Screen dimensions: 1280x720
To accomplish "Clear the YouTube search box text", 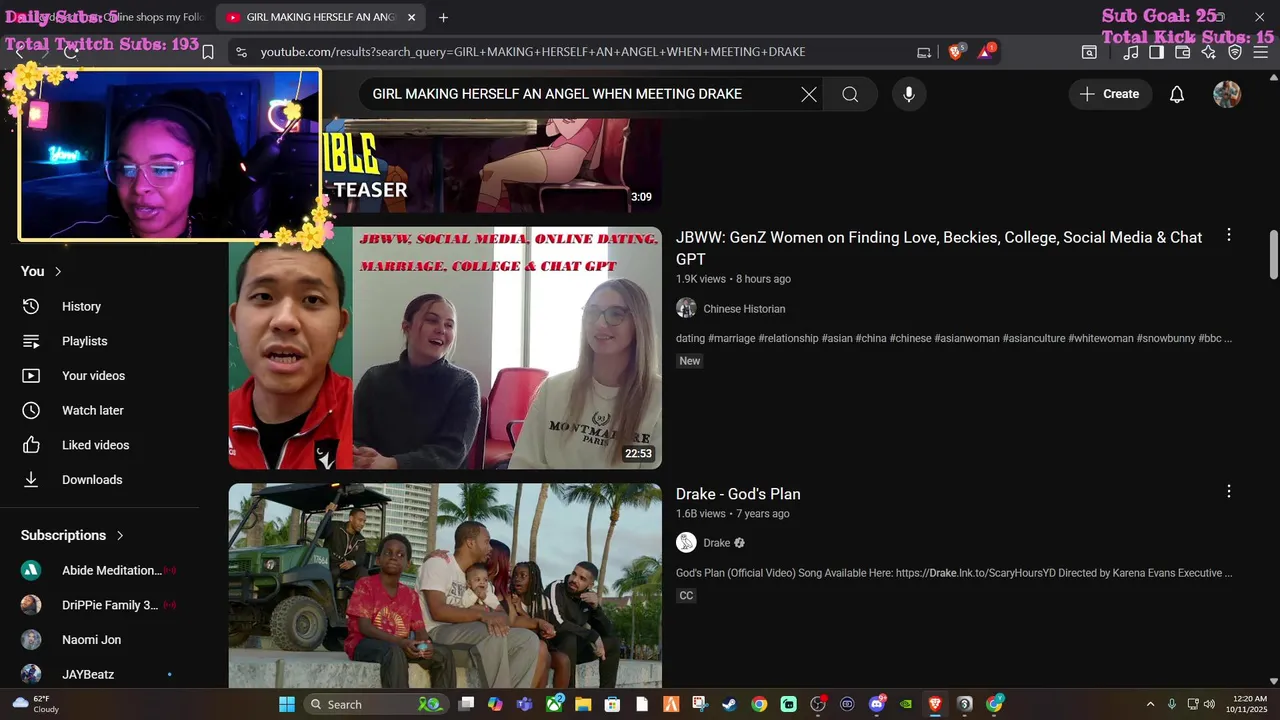I will coord(809,94).
